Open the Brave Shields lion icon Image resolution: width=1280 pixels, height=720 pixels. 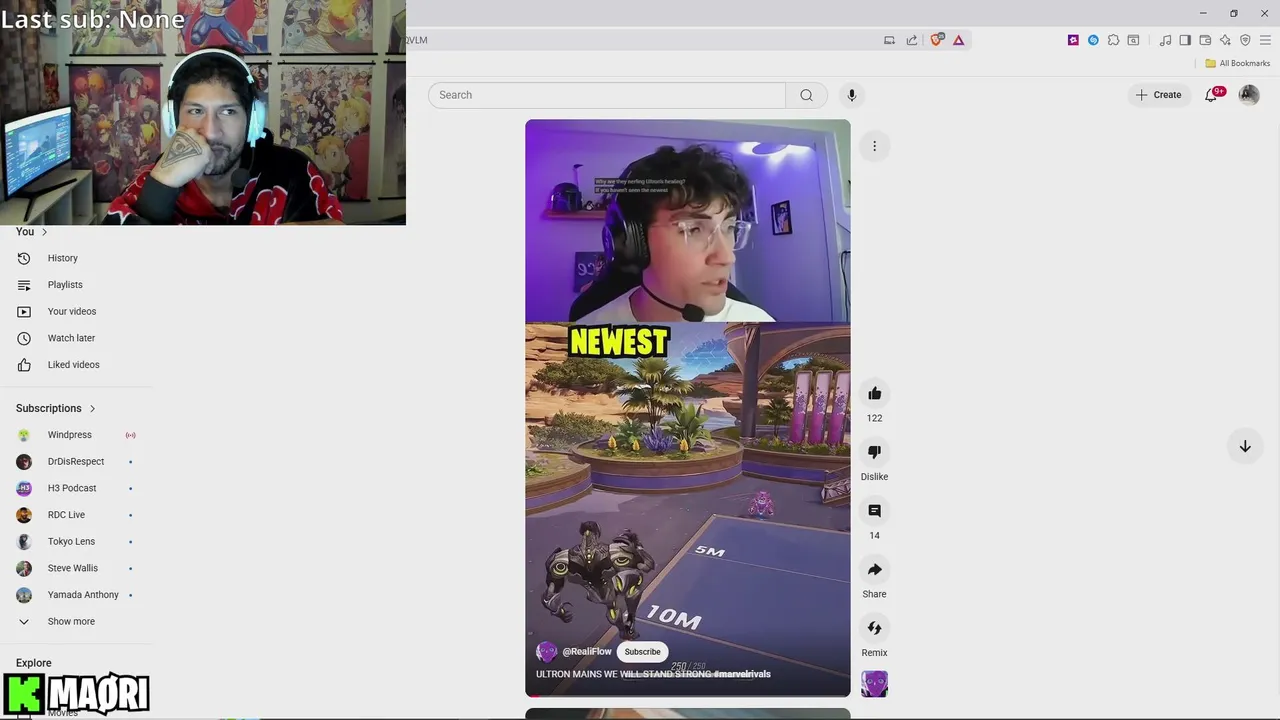pyautogui.click(x=937, y=40)
